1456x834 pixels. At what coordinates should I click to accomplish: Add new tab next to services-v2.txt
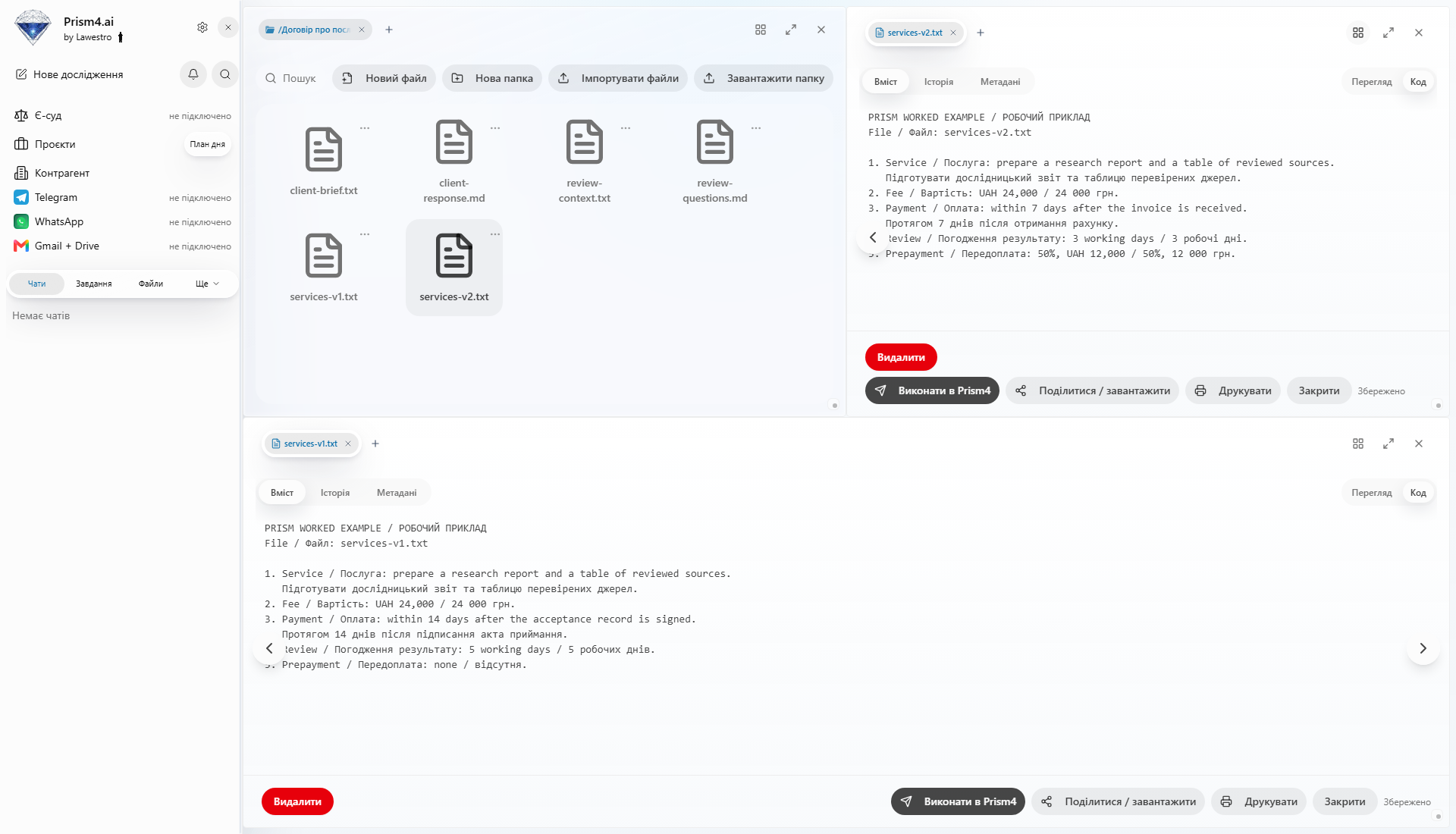[x=981, y=33]
